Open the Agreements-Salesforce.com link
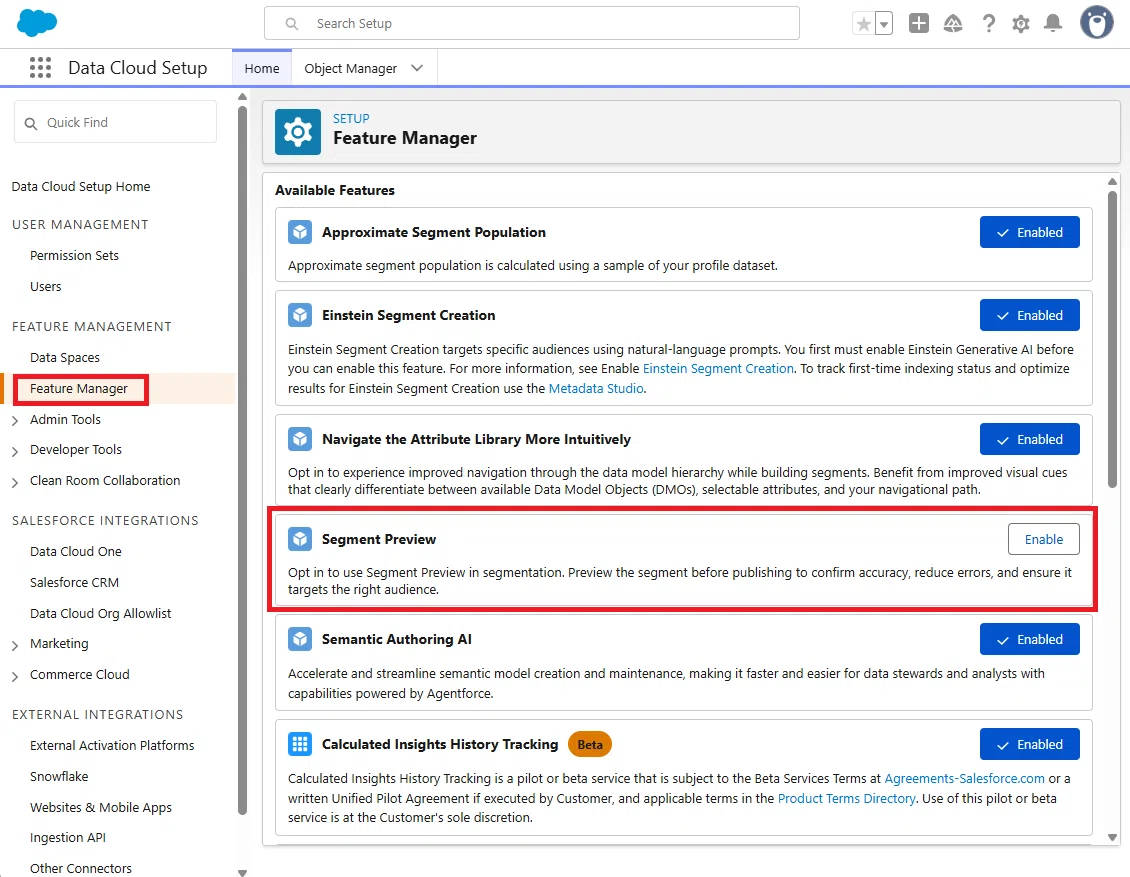This screenshot has height=877, width=1130. 964,778
